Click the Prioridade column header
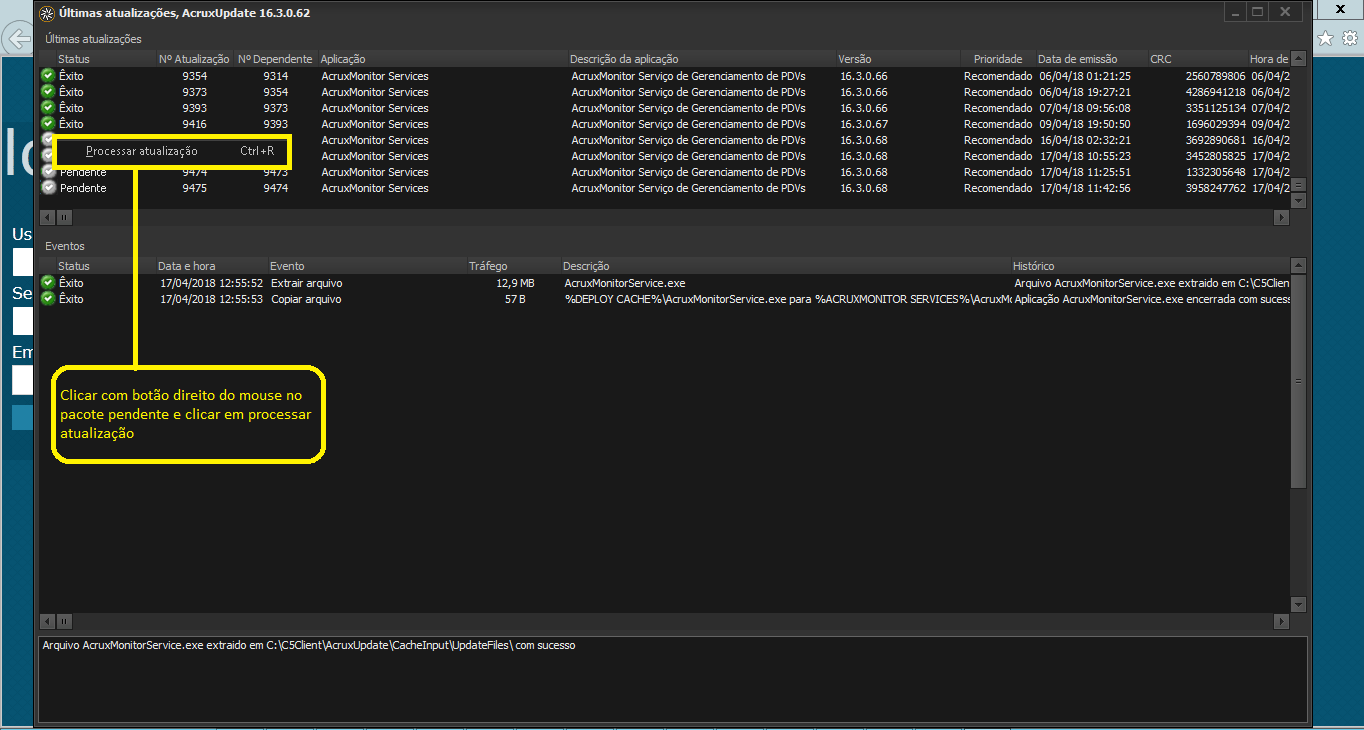This screenshot has width=1364, height=730. [x=998, y=59]
